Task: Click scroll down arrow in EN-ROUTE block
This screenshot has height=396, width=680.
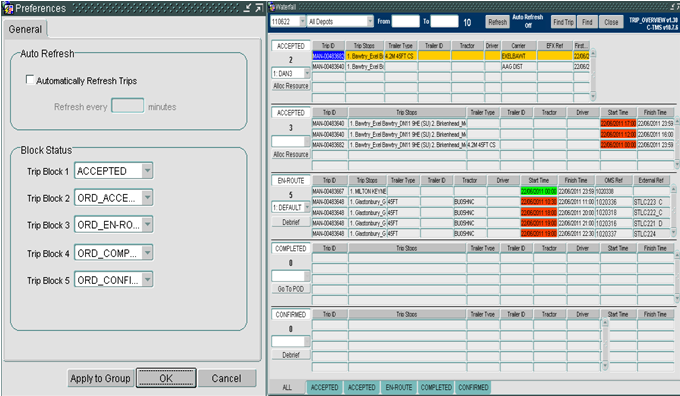Action: [x=673, y=233]
